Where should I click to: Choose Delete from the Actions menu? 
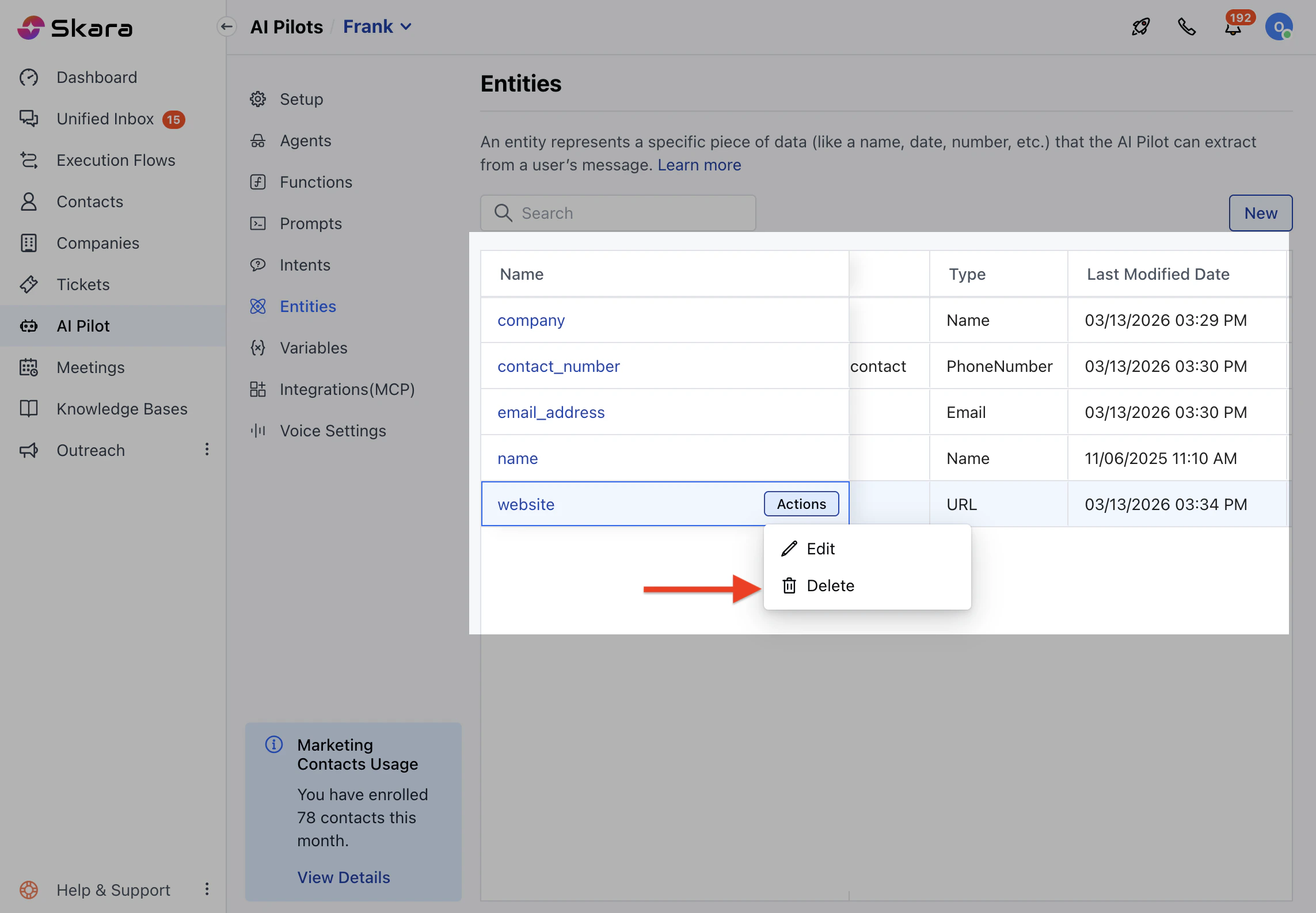click(830, 585)
